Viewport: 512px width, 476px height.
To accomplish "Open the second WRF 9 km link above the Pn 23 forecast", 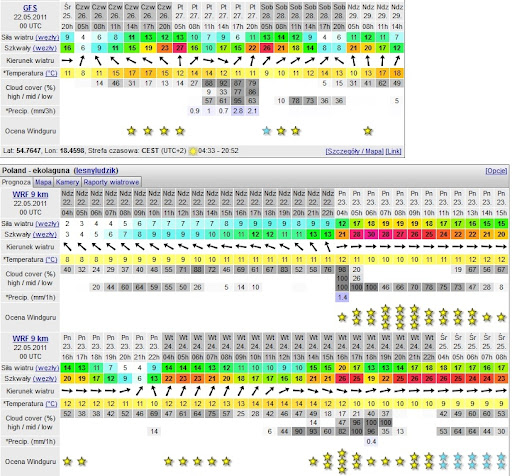I will click(x=30, y=339).
